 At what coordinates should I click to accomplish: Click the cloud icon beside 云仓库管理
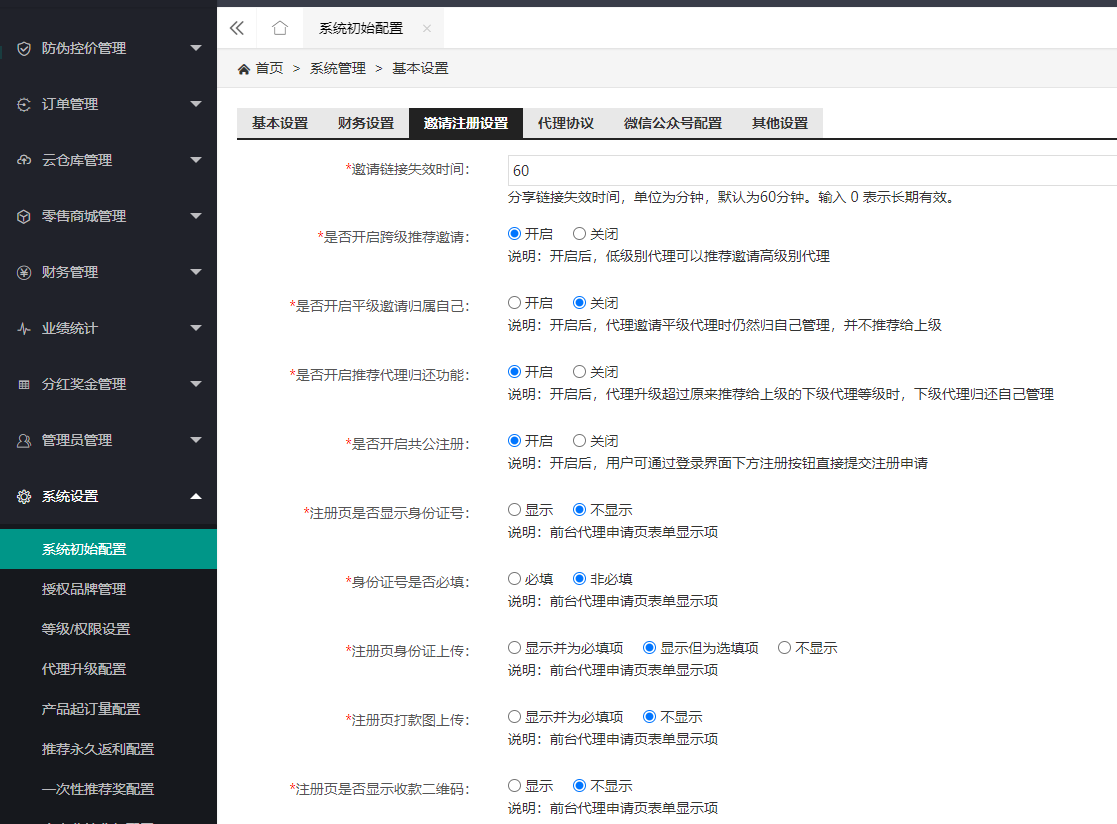24,160
